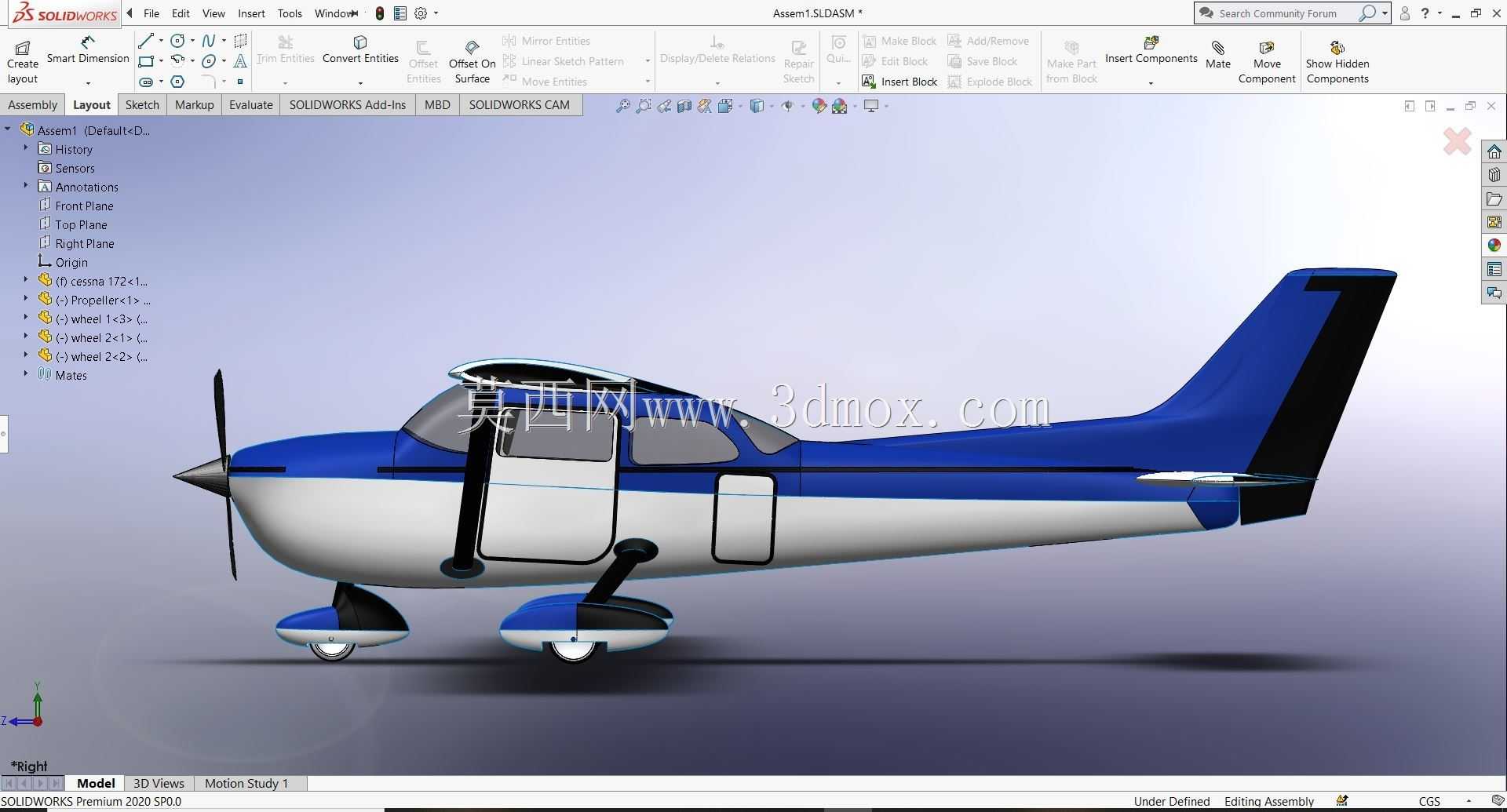
Task: Expand the Mates folder
Action: [x=26, y=373]
